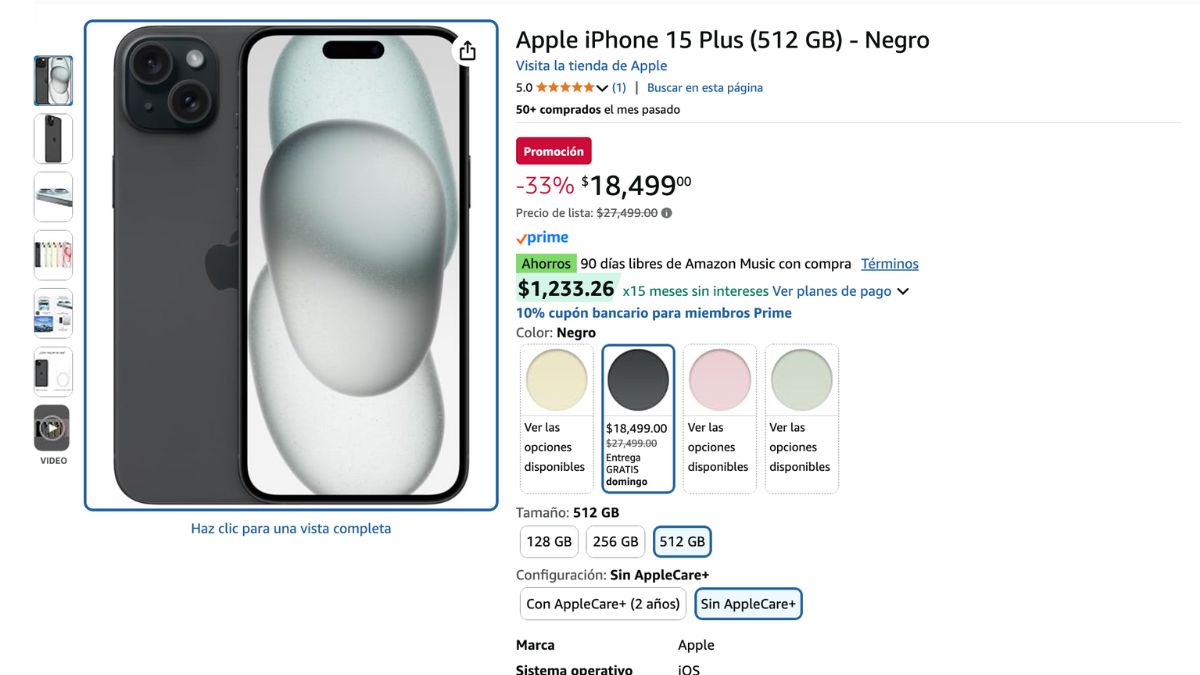Select the back-view phone thumbnail
Image resolution: width=1200 pixels, height=675 pixels.
tap(53, 139)
